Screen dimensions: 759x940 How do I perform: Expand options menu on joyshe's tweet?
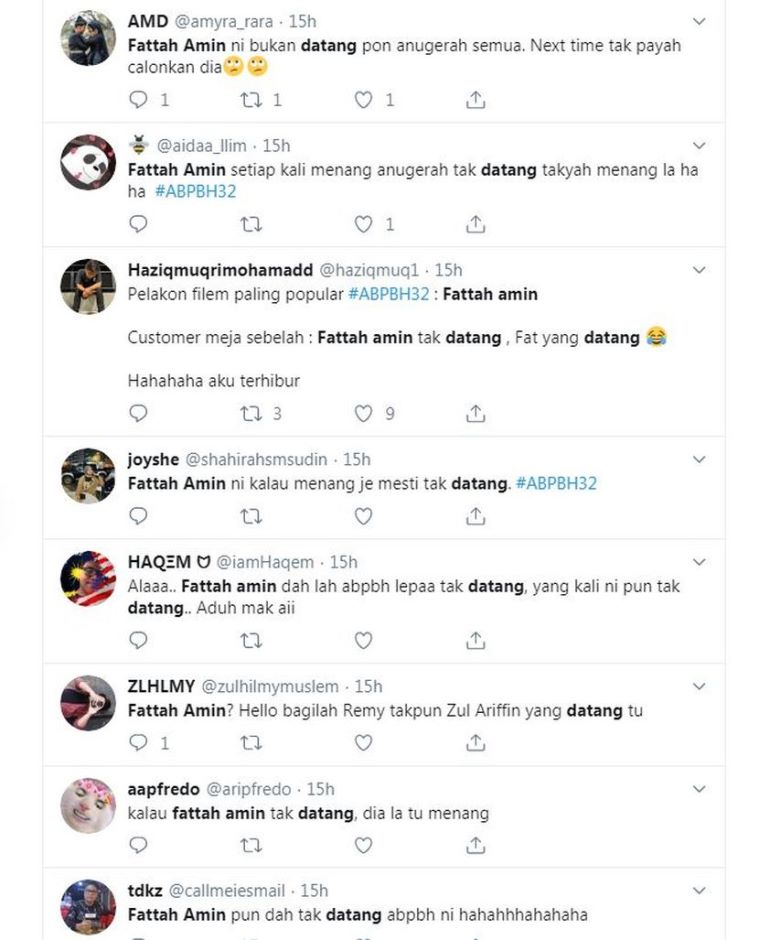tap(700, 459)
